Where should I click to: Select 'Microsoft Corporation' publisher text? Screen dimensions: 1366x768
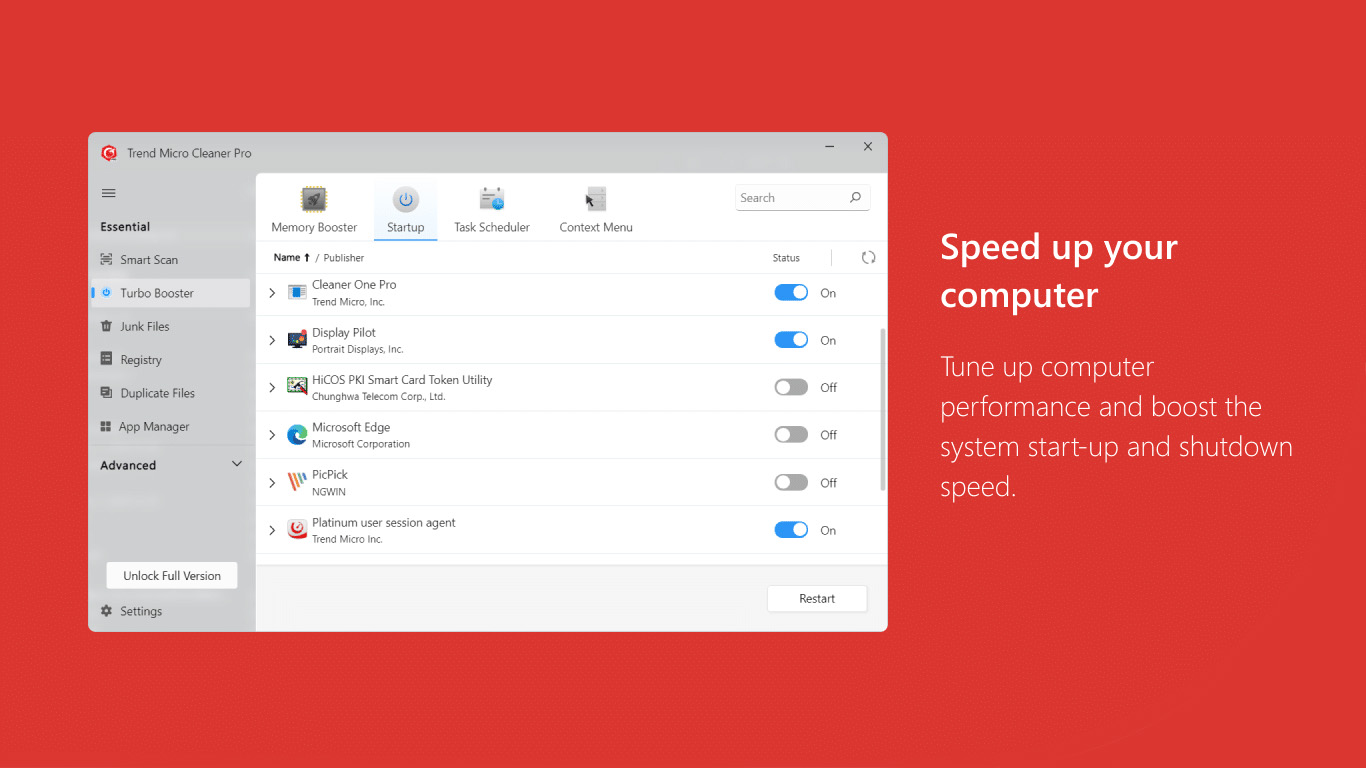click(x=361, y=444)
